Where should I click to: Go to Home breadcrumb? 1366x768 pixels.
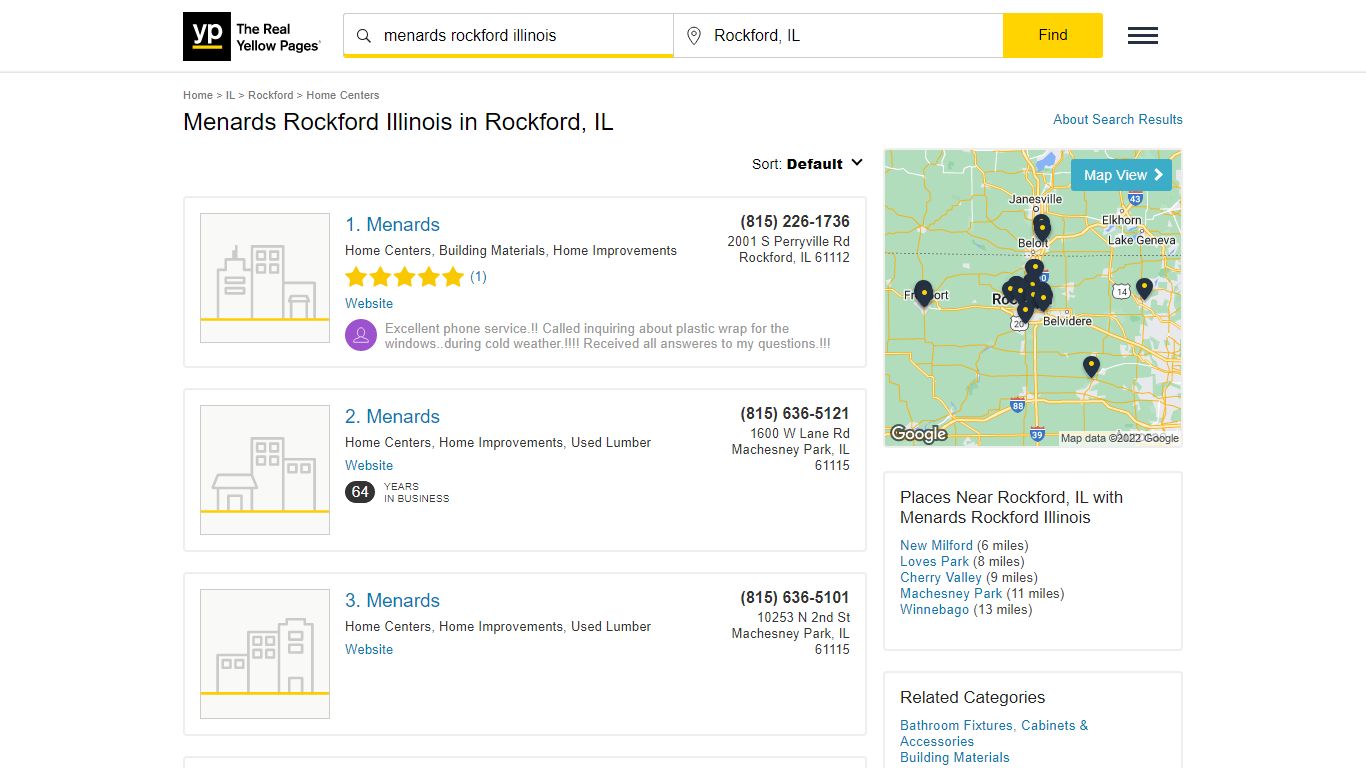(x=198, y=95)
